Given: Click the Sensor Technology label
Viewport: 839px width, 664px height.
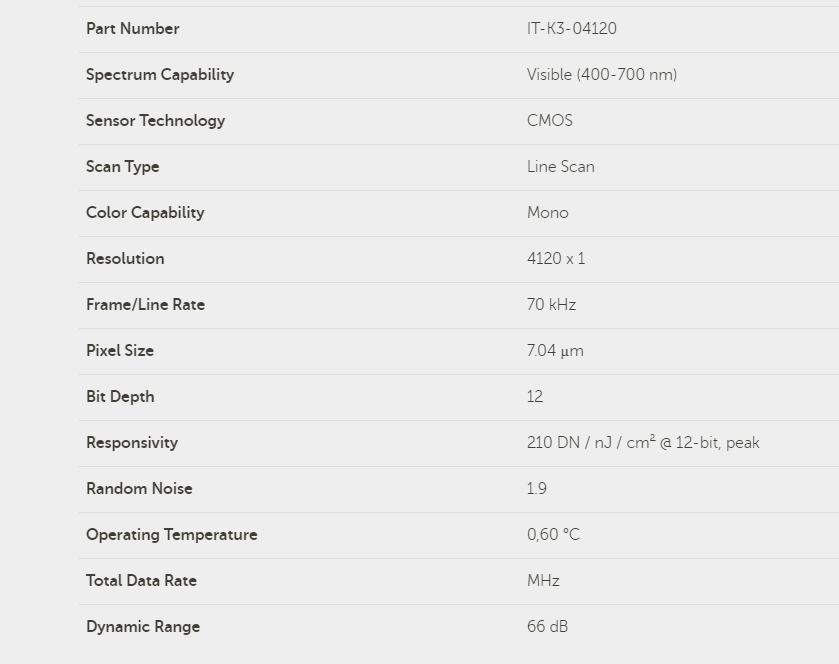Looking at the screenshot, I should tap(155, 121).
